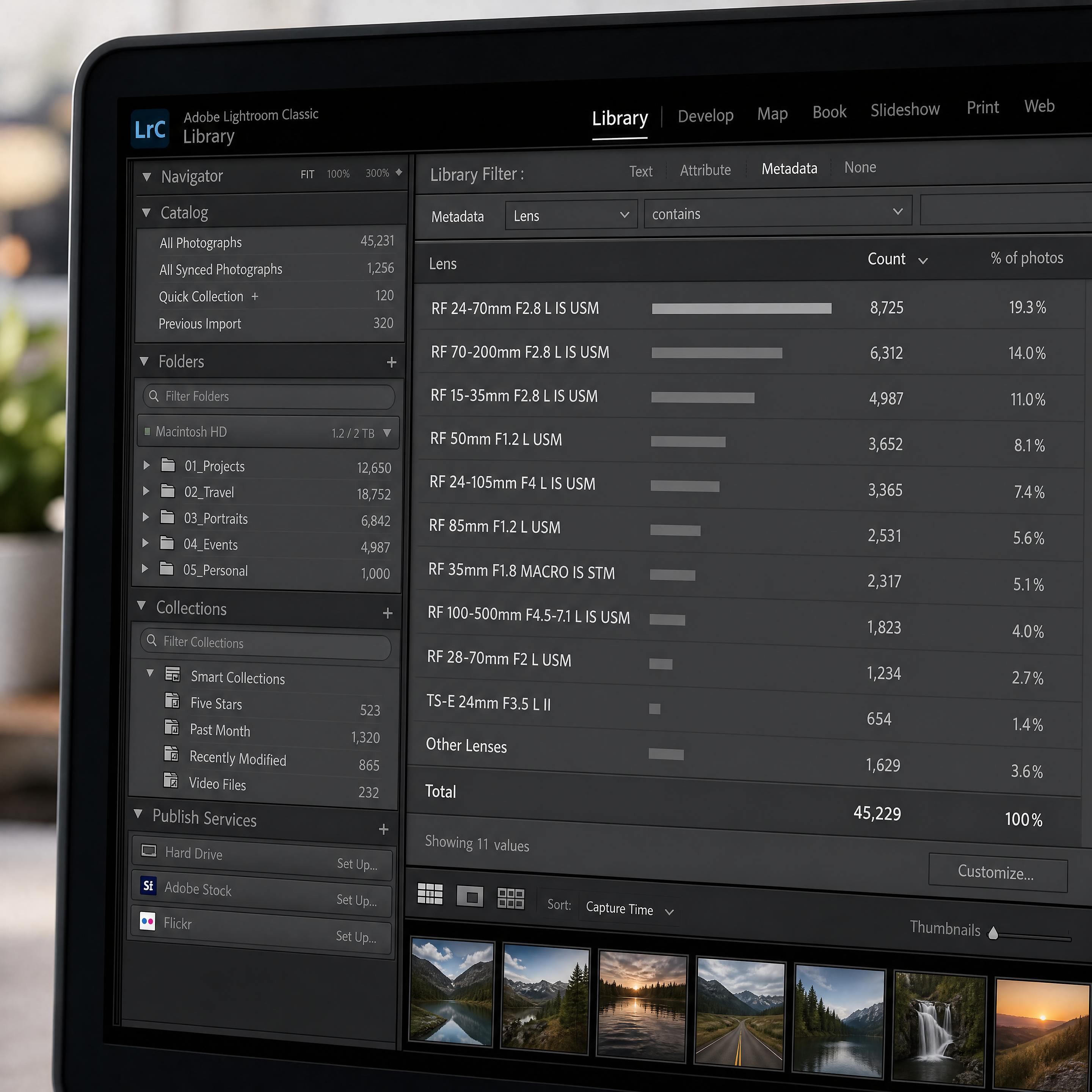Select the Text library filter
1092x1092 pixels.
click(x=640, y=171)
